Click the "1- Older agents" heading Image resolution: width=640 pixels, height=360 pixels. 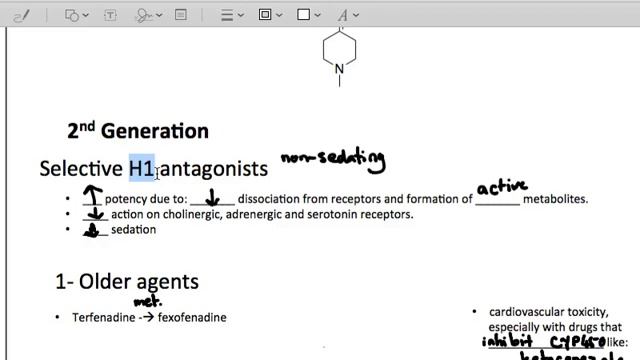127,282
